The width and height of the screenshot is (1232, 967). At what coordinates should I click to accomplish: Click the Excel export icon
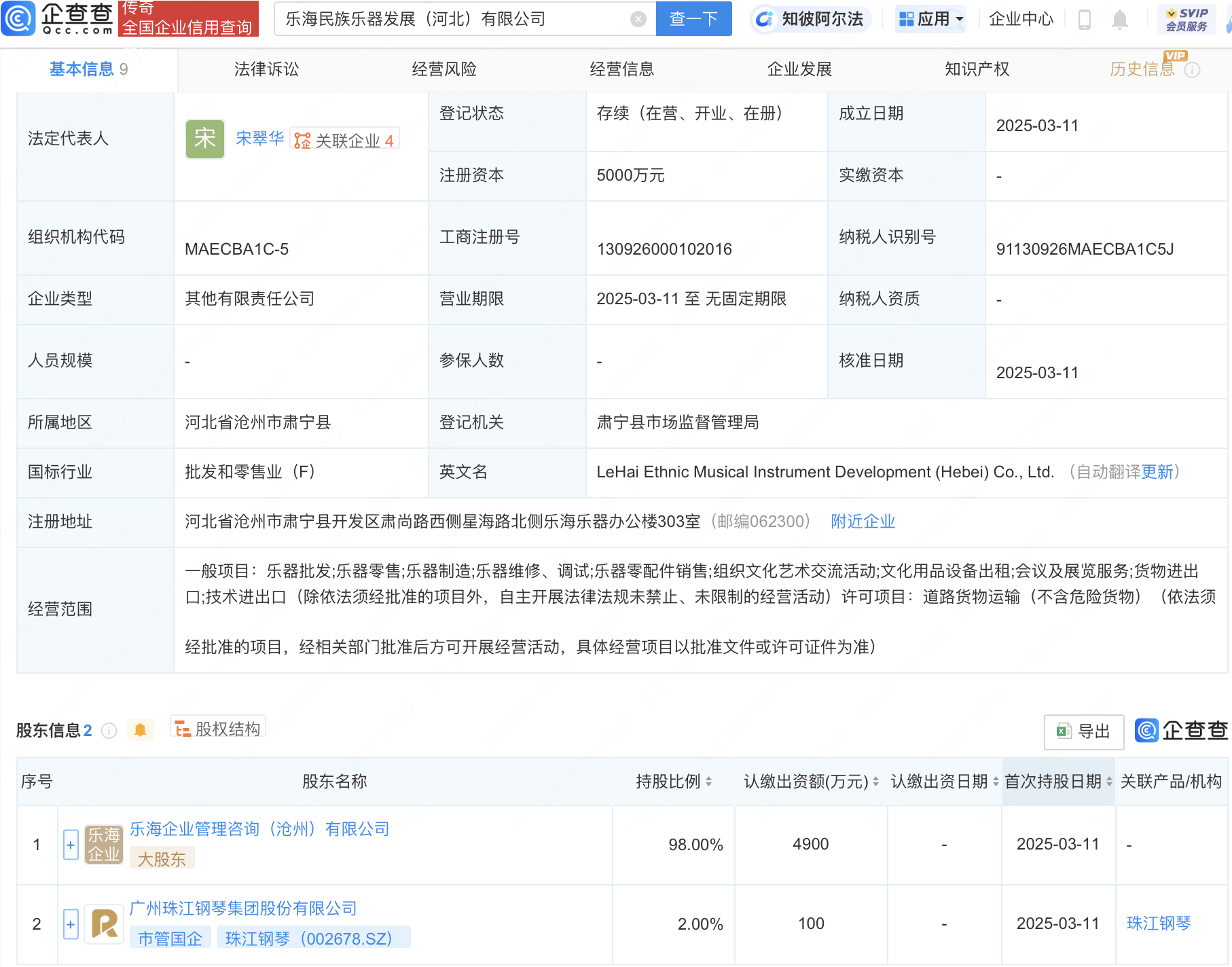[1063, 731]
